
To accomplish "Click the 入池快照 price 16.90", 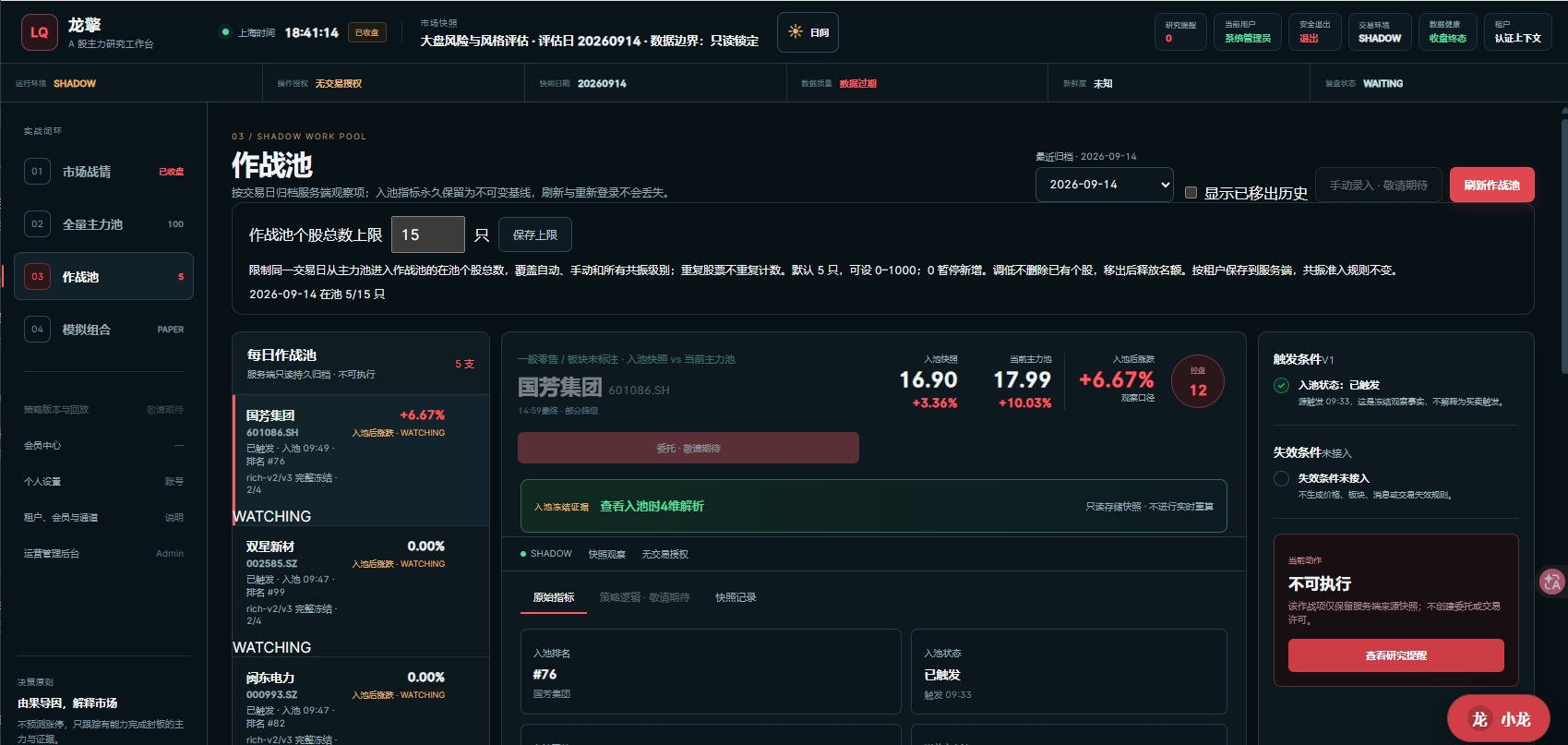I will (928, 379).
